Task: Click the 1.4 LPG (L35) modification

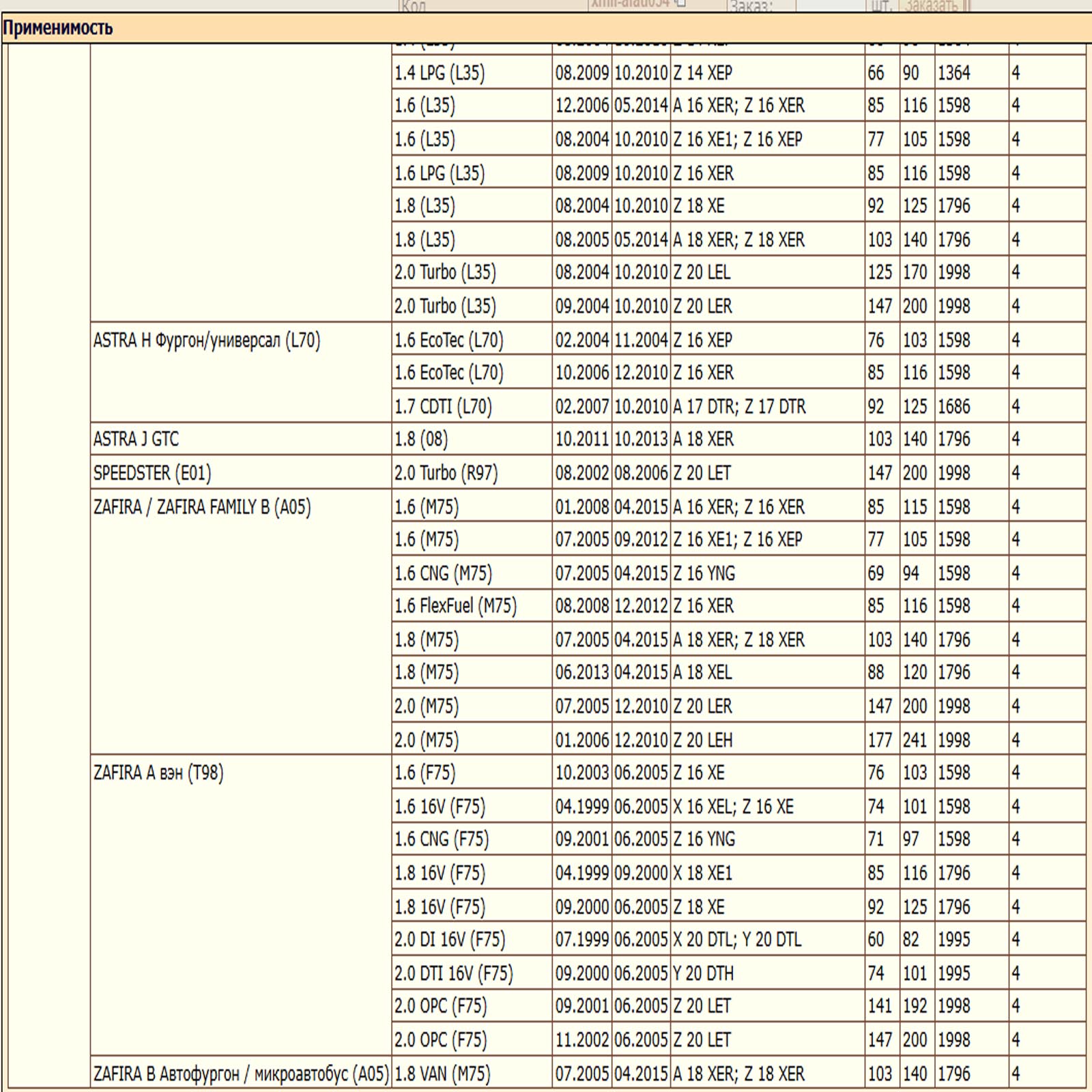Action: coord(440,72)
